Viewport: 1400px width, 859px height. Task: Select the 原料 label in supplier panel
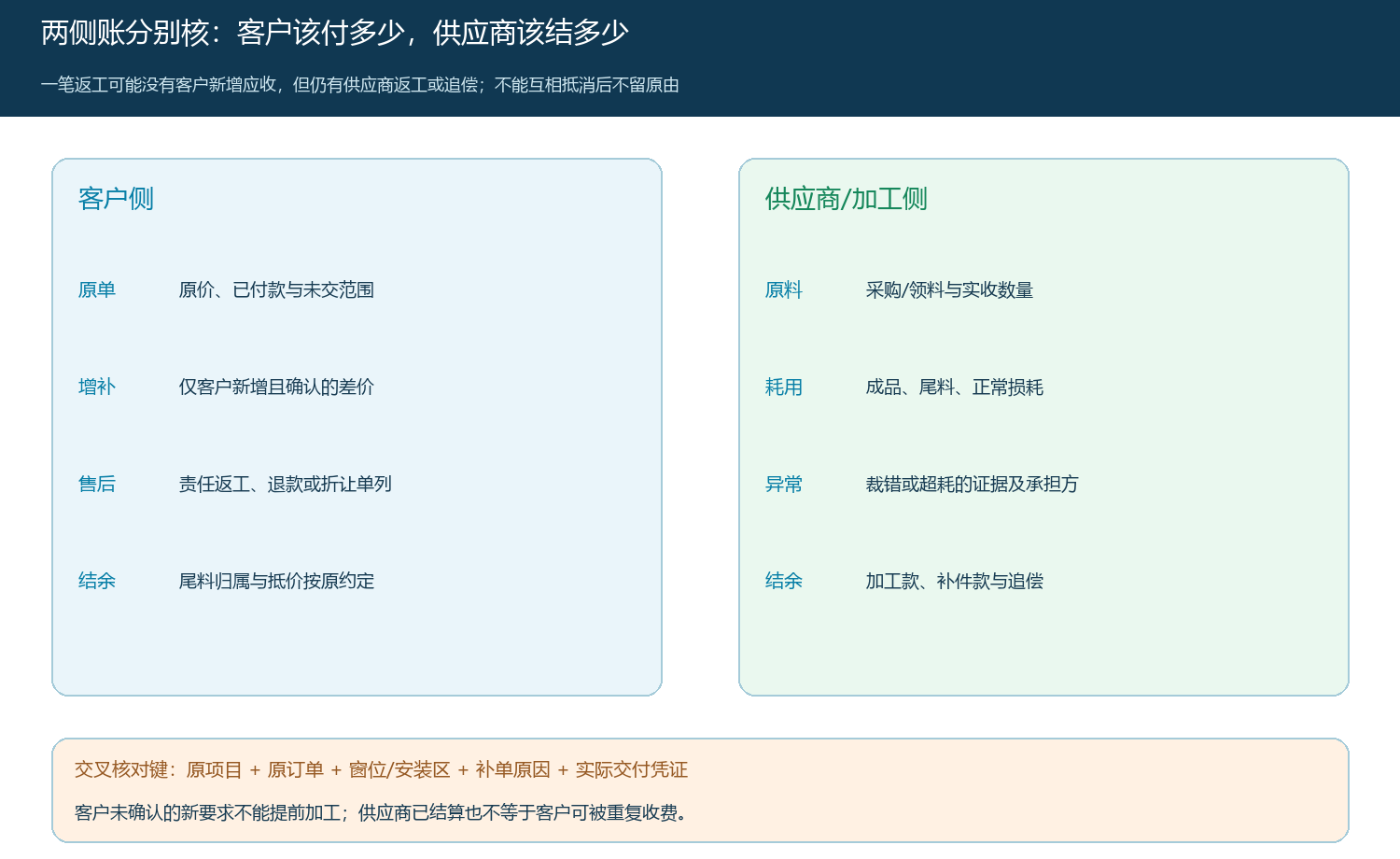(x=784, y=290)
